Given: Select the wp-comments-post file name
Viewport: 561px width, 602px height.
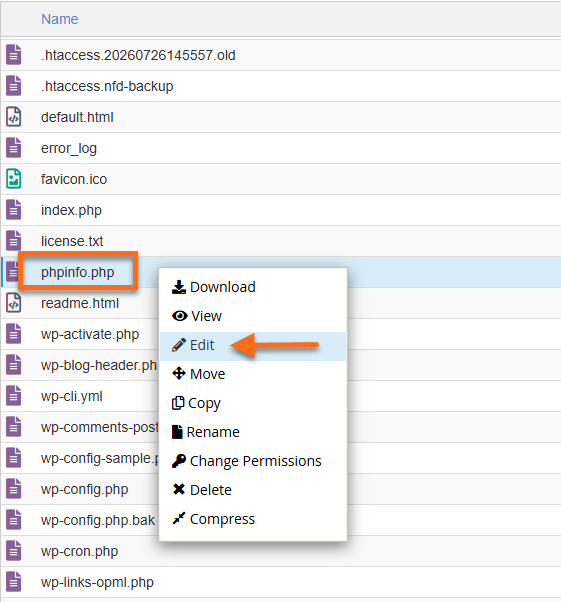Looking at the screenshot, I should coord(99,427).
